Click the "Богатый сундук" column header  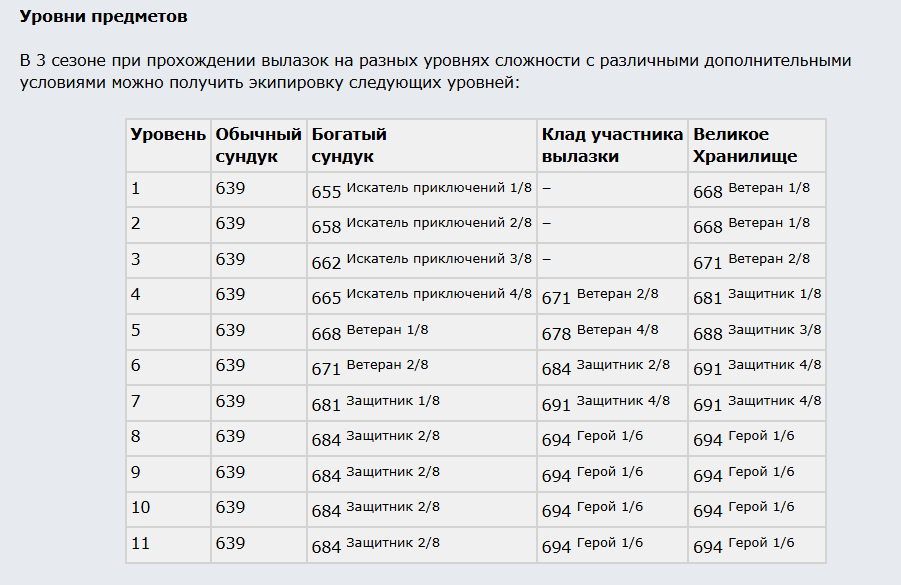[x=349, y=145]
